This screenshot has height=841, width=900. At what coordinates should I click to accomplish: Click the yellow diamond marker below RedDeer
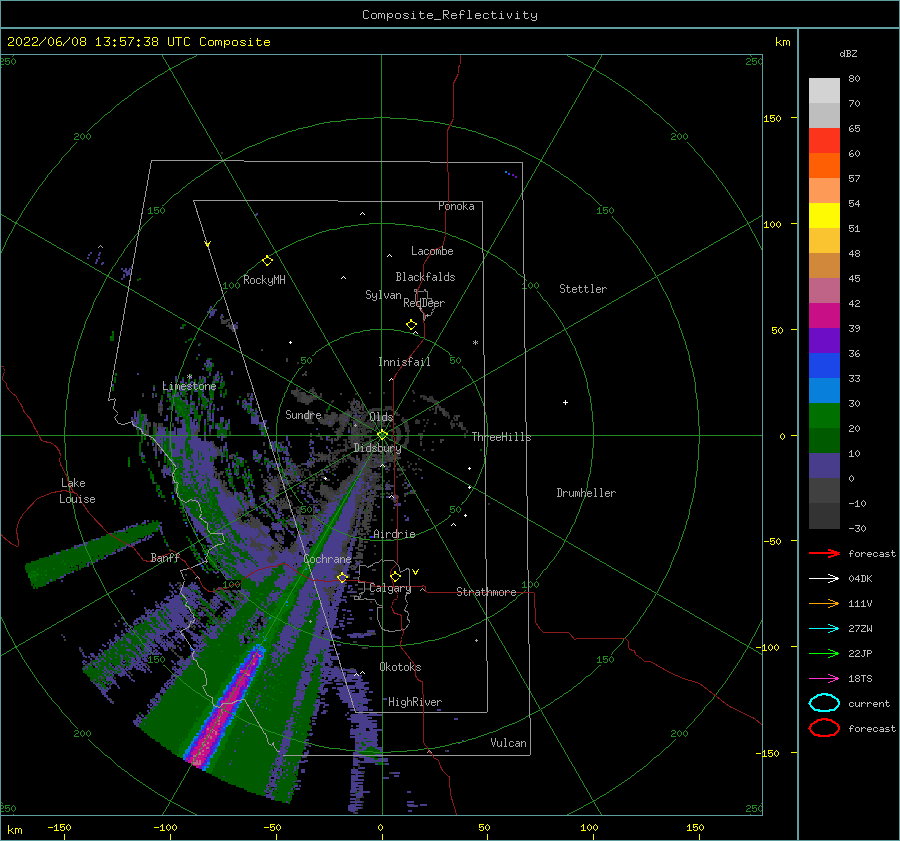411,325
